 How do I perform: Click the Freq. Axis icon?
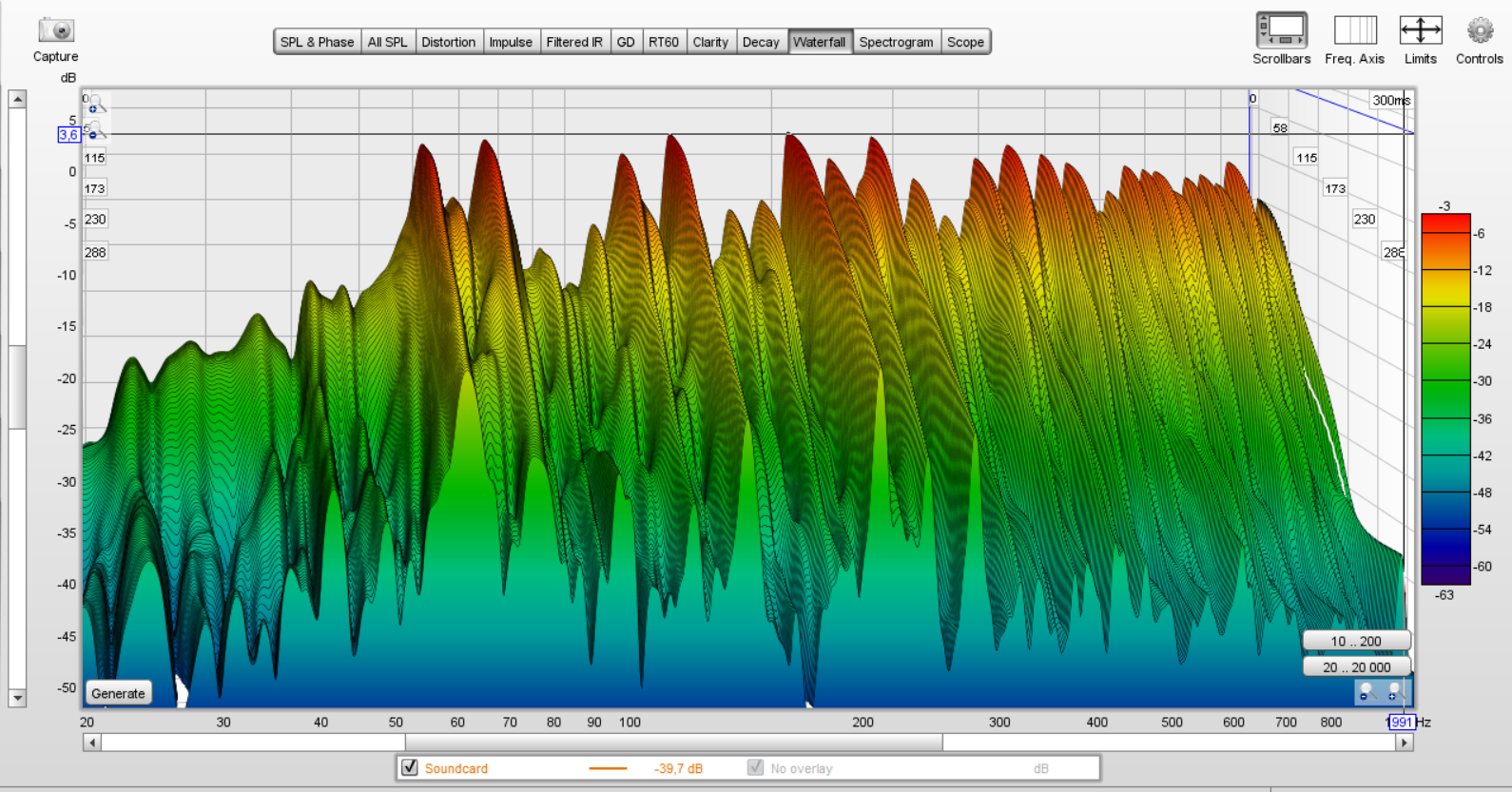[x=1354, y=31]
